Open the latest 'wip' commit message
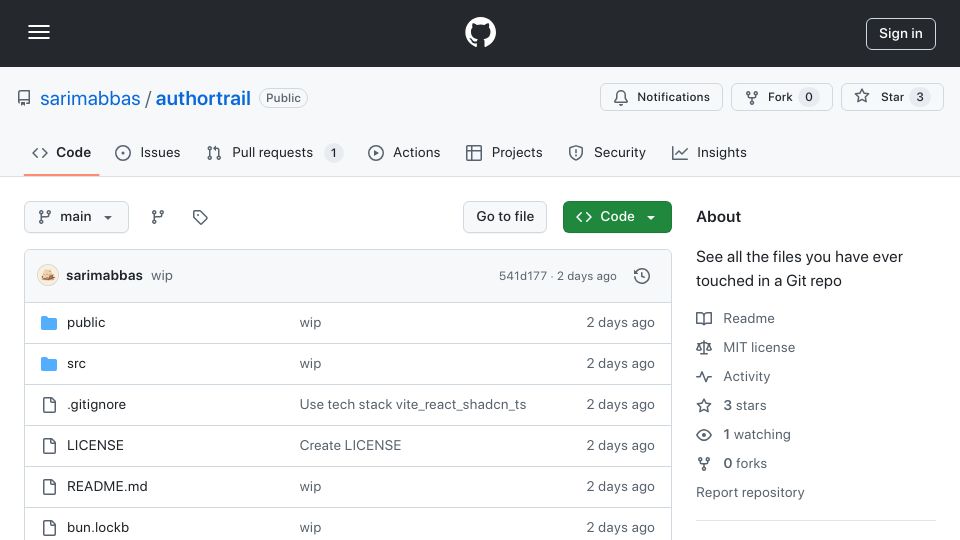 tap(162, 276)
